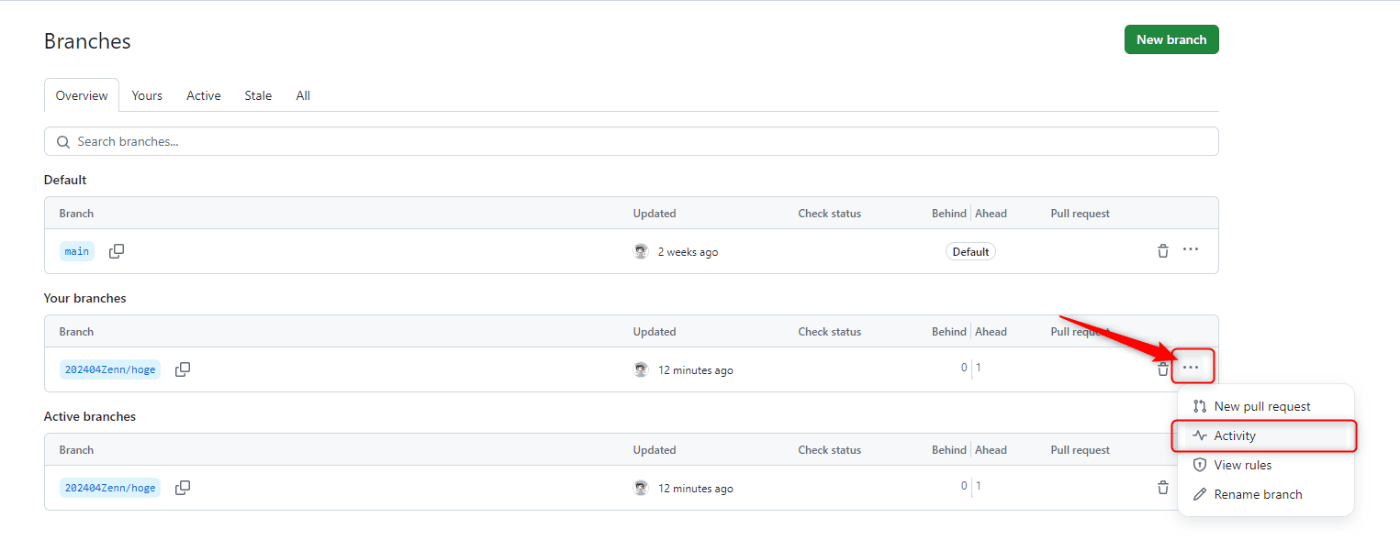Switch to the Stale tab
The height and width of the screenshot is (551, 1400).
coord(258,95)
